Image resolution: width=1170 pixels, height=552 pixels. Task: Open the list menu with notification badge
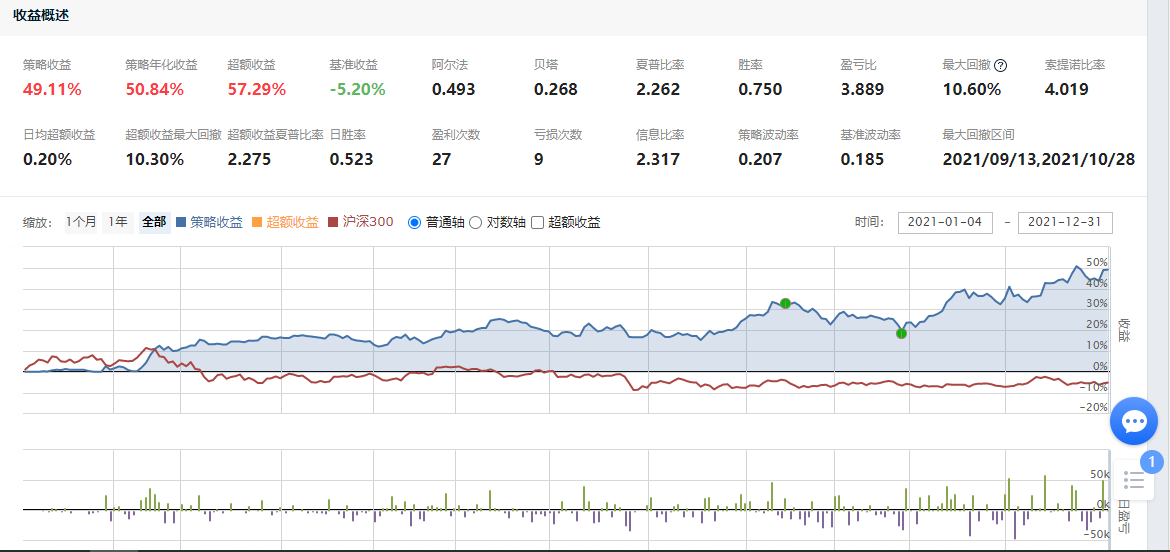click(x=1133, y=480)
